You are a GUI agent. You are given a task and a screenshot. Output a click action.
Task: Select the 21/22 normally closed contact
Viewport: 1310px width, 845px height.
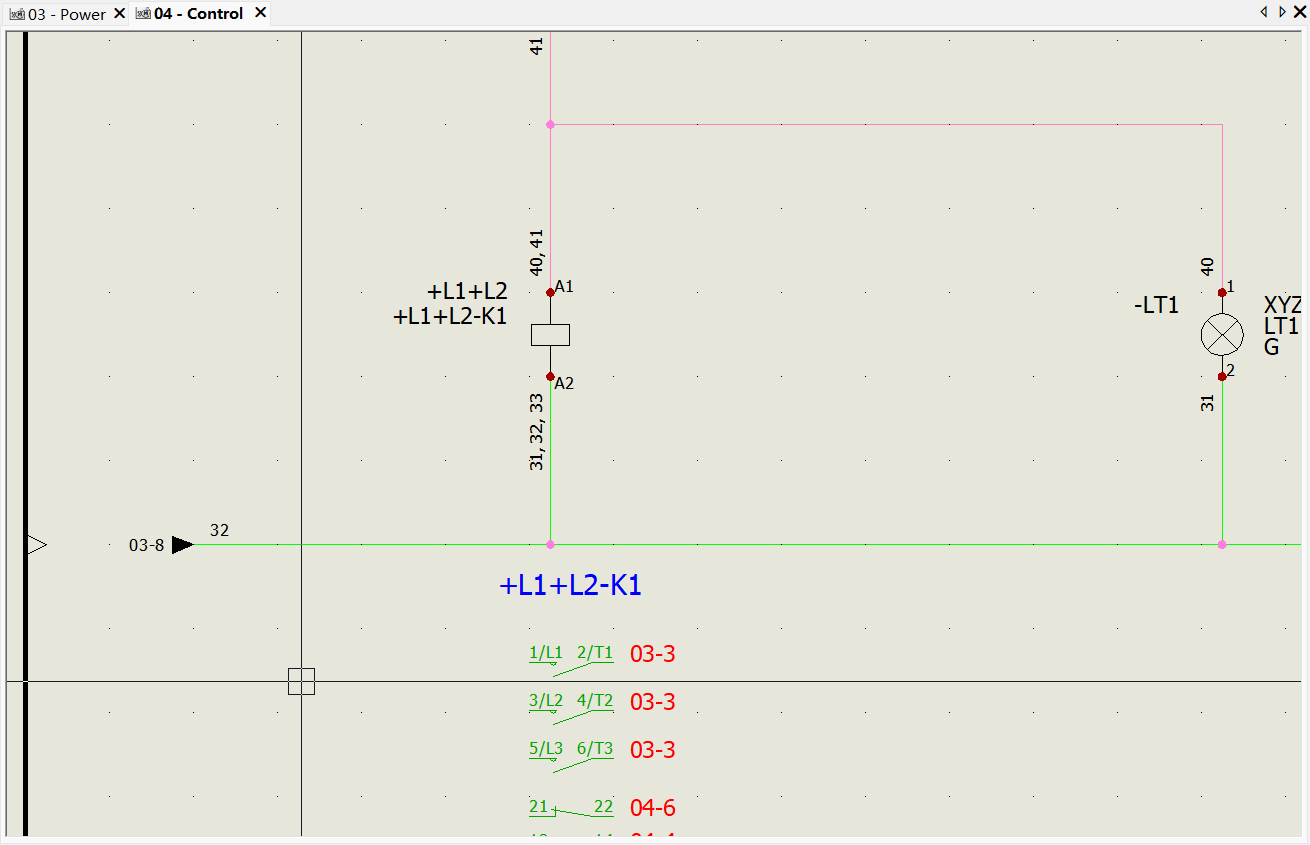571,809
